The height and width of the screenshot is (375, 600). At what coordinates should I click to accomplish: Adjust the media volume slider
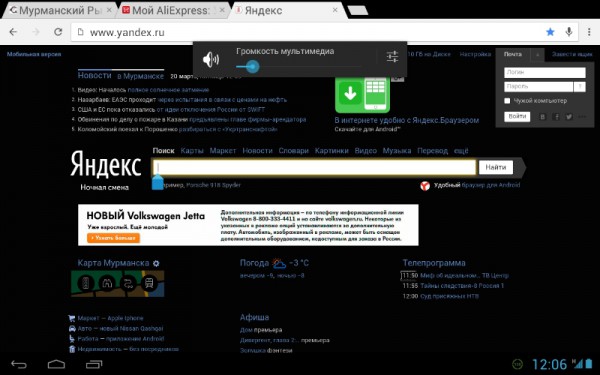(x=298, y=67)
